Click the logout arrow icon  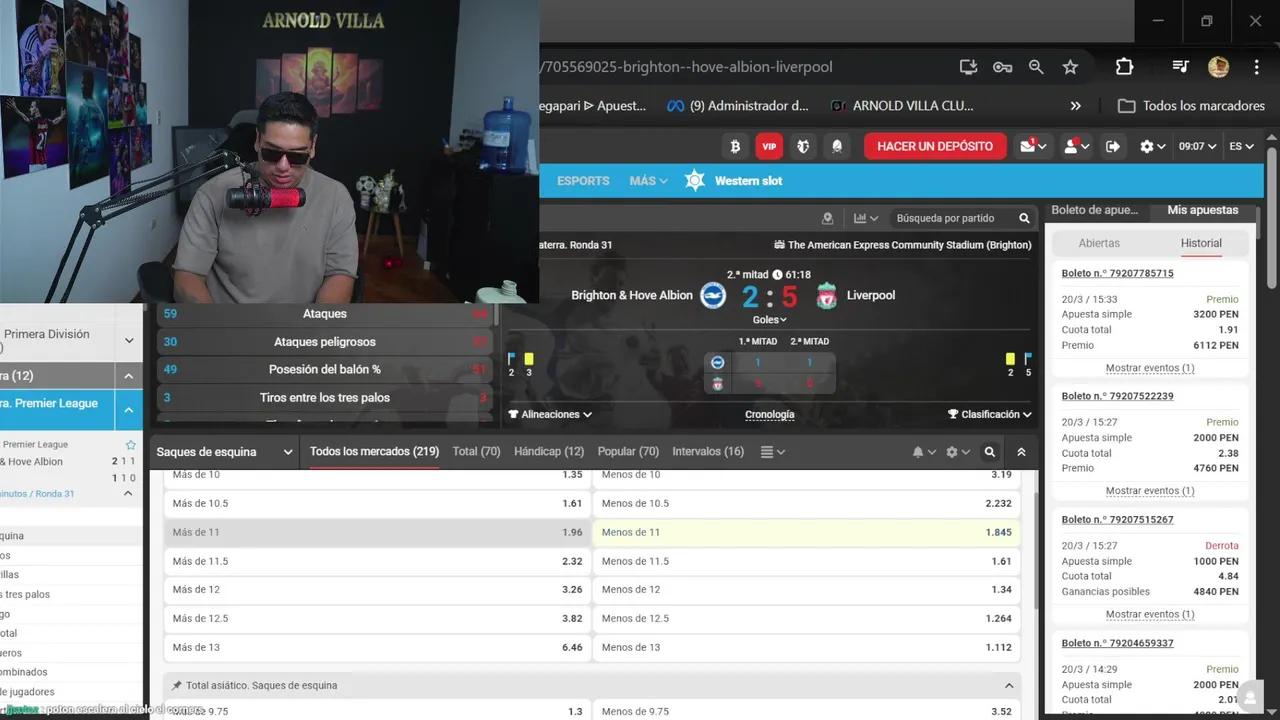[x=1113, y=146]
